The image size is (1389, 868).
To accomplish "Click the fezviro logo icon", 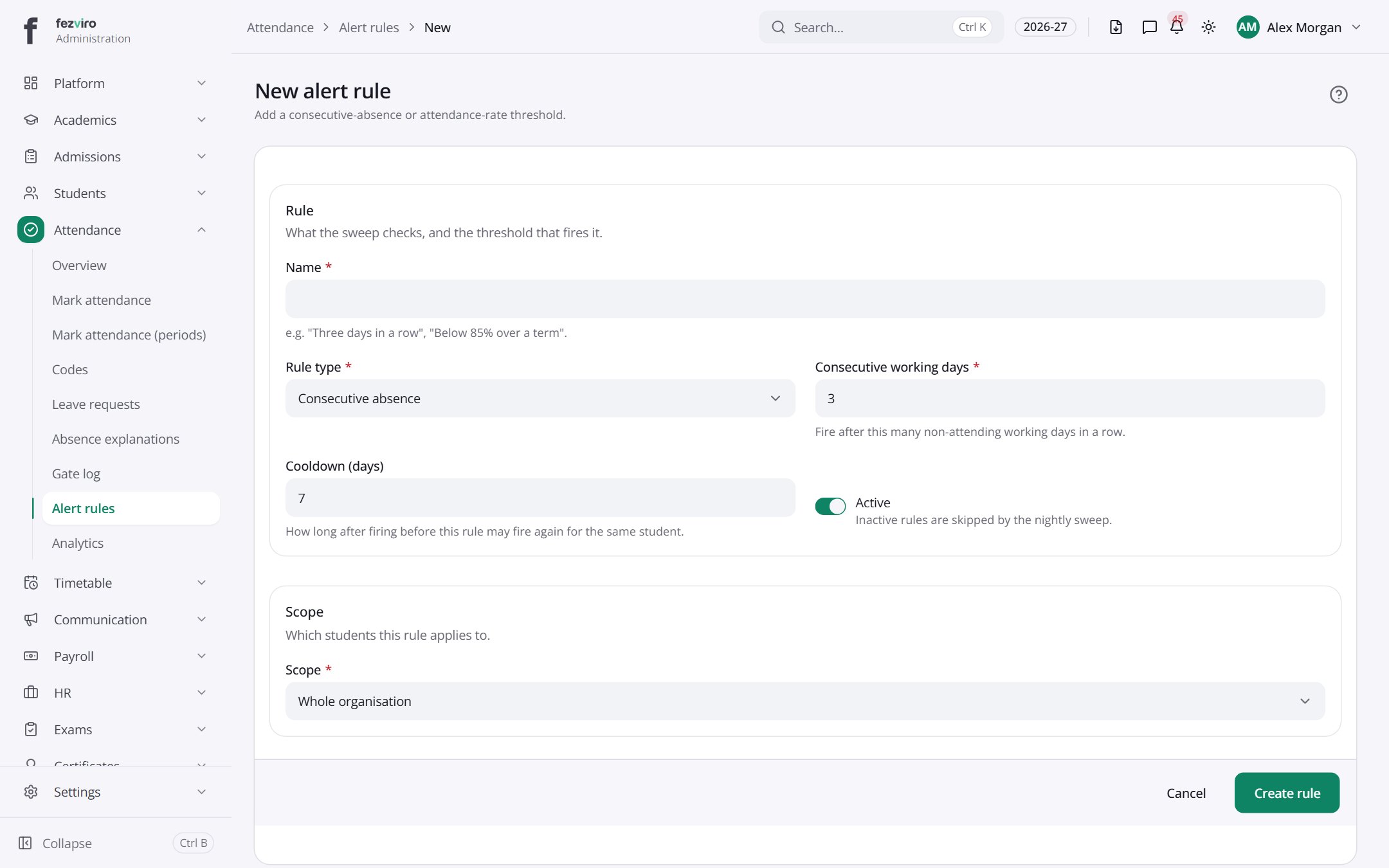I will click(x=30, y=30).
